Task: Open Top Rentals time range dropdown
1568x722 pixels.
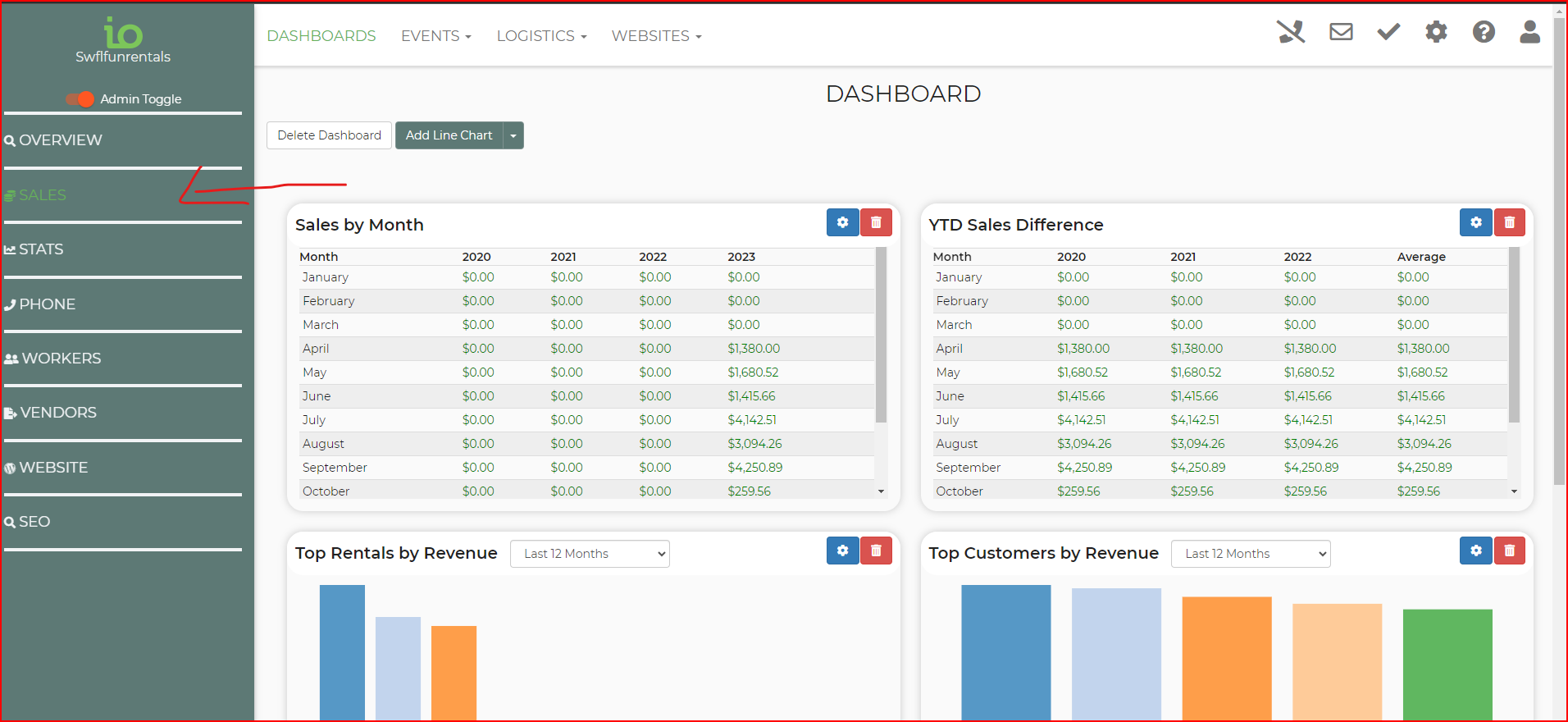Action: (590, 554)
